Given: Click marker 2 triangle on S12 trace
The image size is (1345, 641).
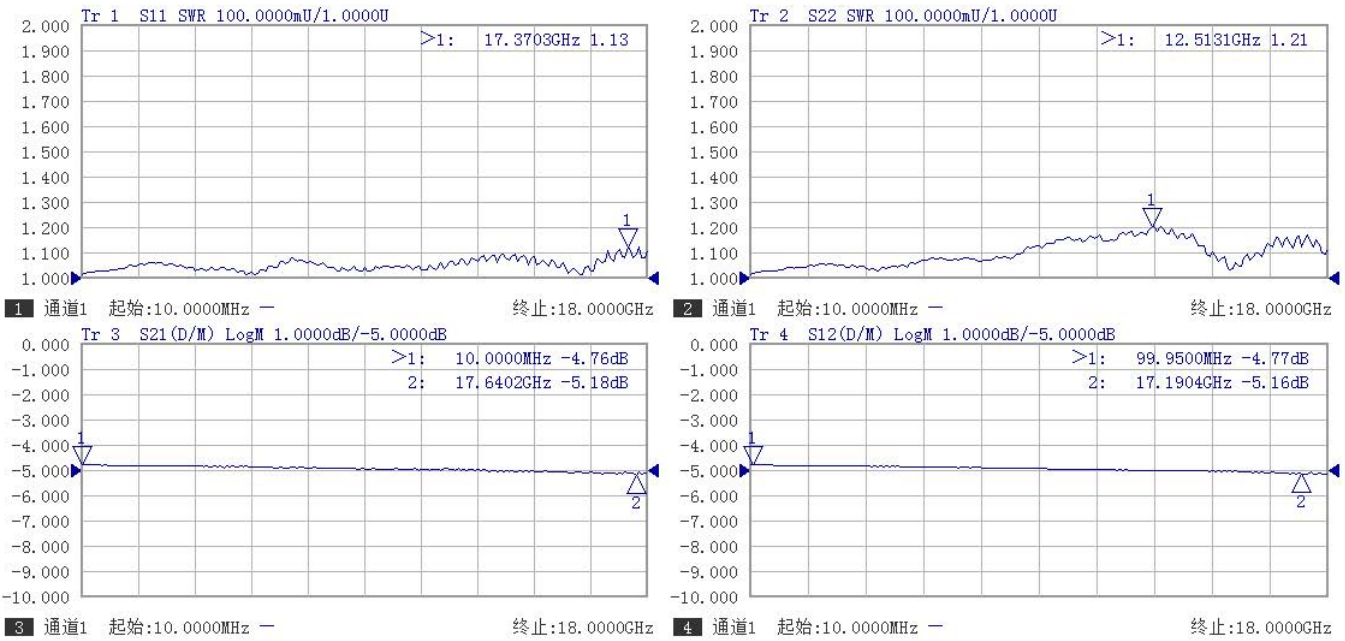Looking at the screenshot, I should pos(1301,484).
